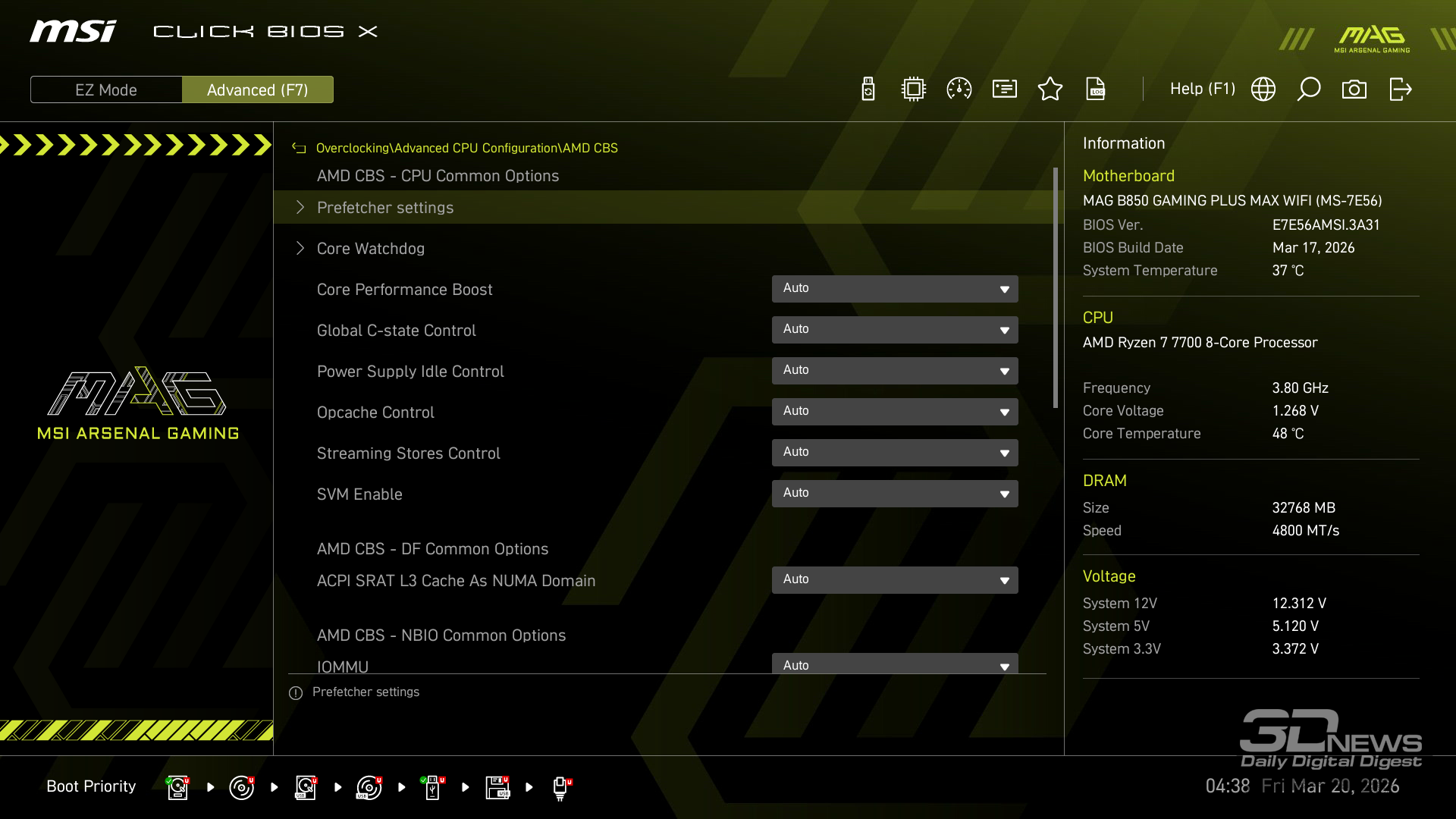
Task: Open the speedometer hardware monitor icon
Action: point(959,89)
